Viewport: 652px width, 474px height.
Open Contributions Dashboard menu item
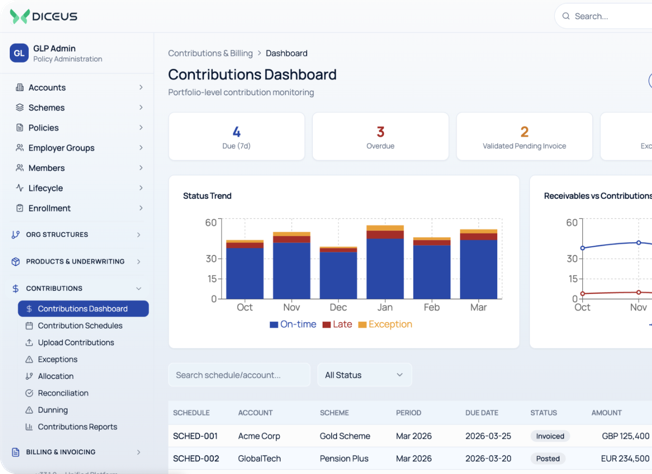point(83,309)
